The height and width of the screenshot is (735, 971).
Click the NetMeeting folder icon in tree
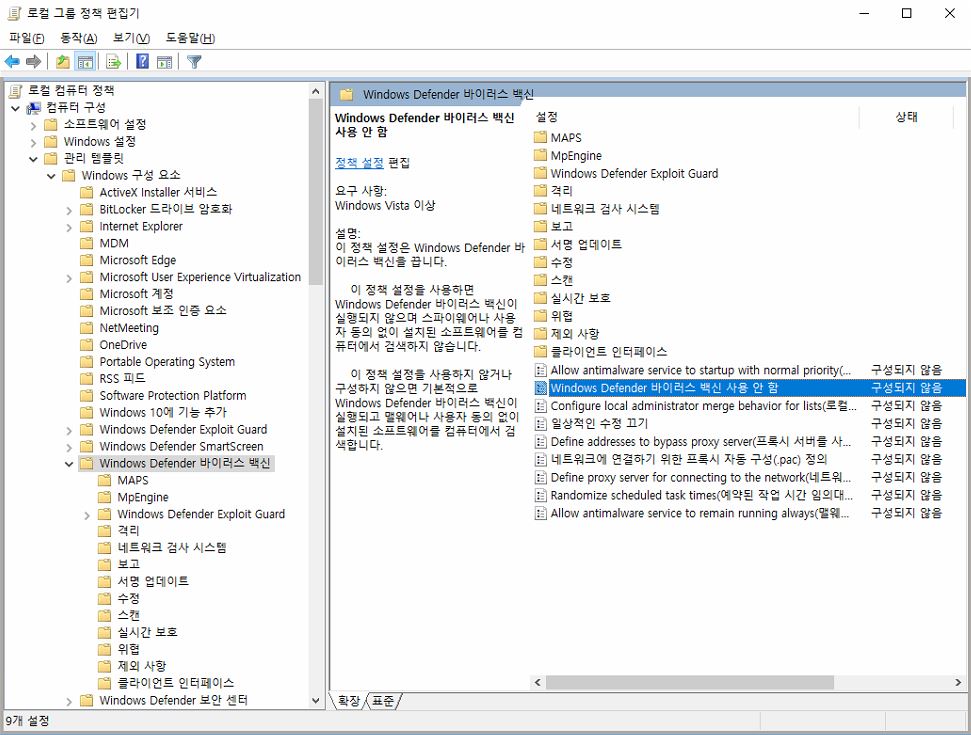(x=87, y=328)
